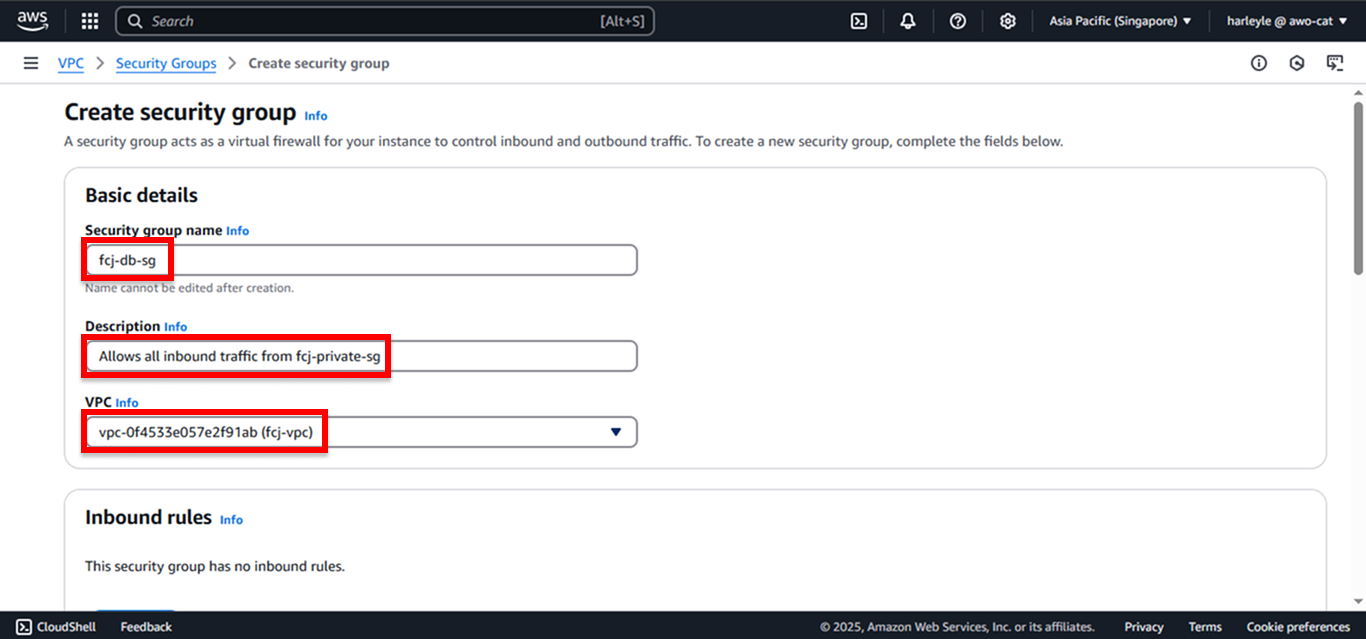The height and width of the screenshot is (639, 1366).
Task: Open the screen assistant icon at top right
Action: point(1335,63)
